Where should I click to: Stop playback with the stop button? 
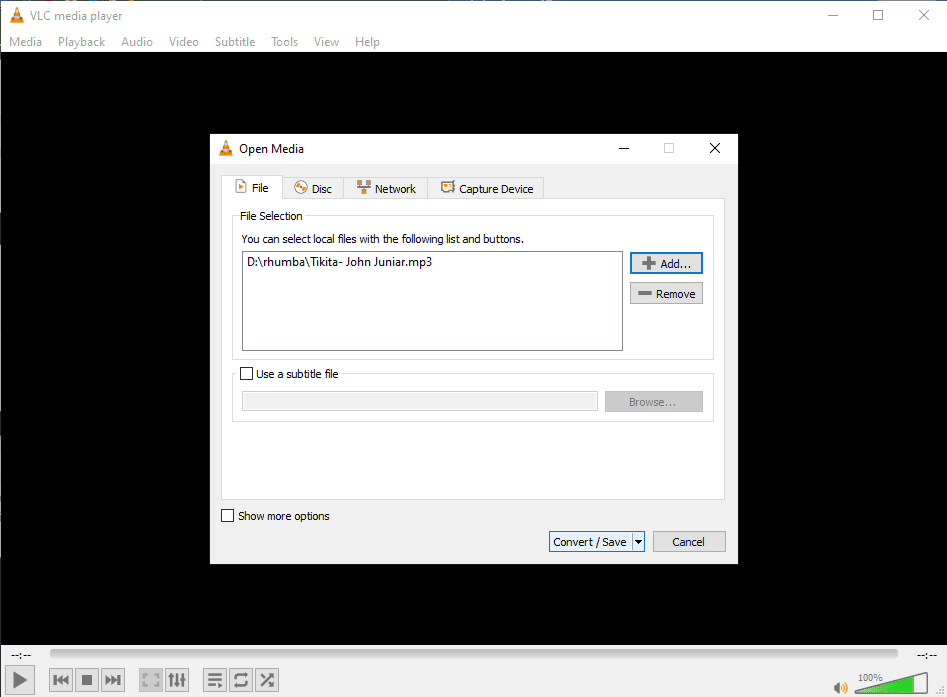point(87,680)
